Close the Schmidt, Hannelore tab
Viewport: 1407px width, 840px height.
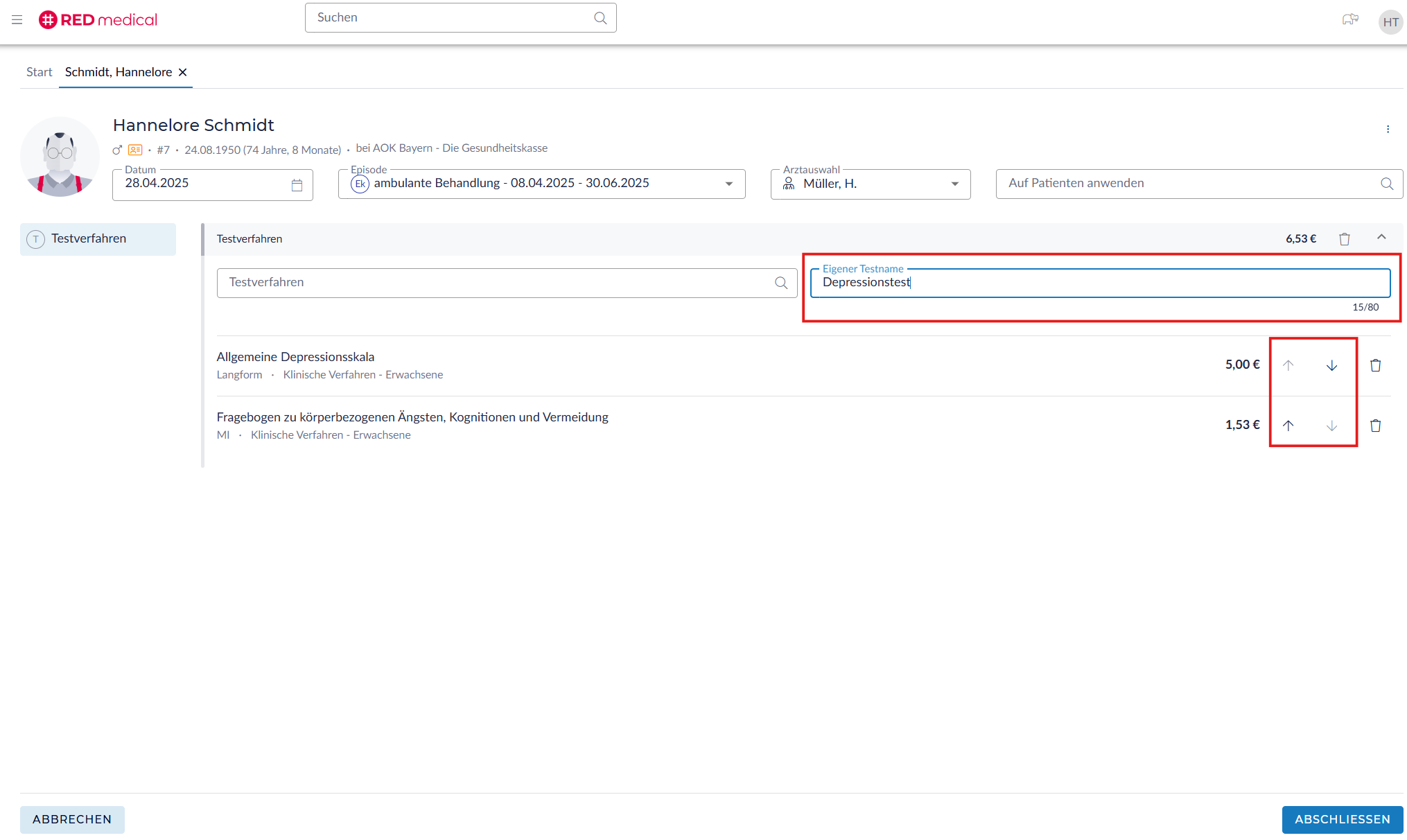click(183, 72)
